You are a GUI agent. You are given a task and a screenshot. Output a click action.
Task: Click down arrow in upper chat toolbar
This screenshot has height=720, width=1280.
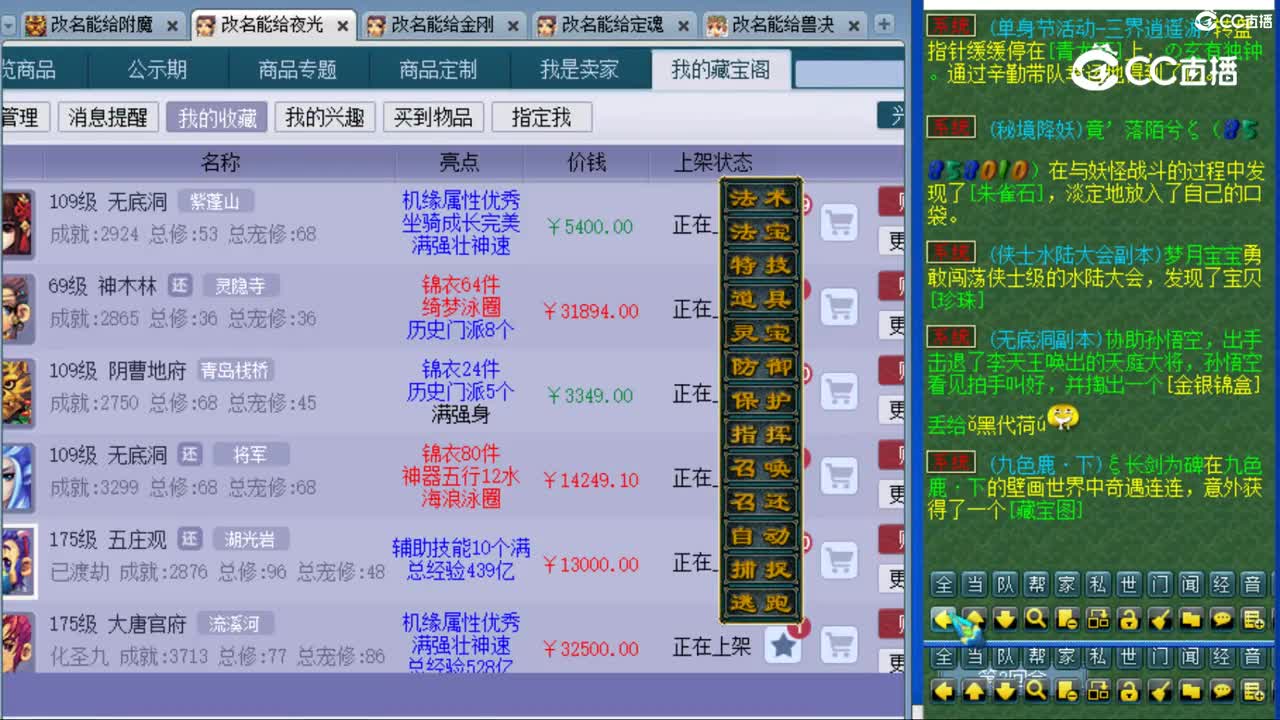(x=1005, y=619)
